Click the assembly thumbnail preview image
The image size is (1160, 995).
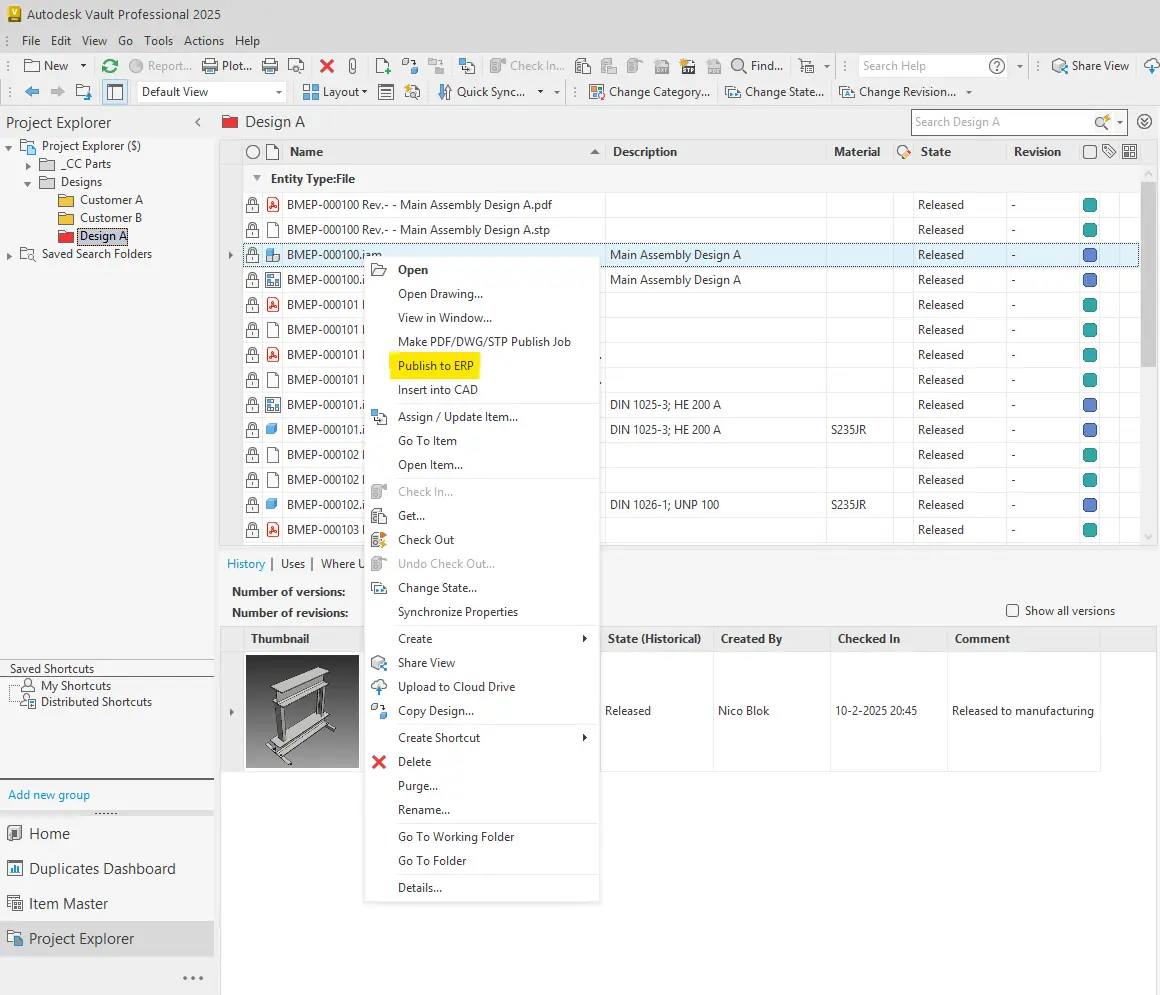point(302,711)
